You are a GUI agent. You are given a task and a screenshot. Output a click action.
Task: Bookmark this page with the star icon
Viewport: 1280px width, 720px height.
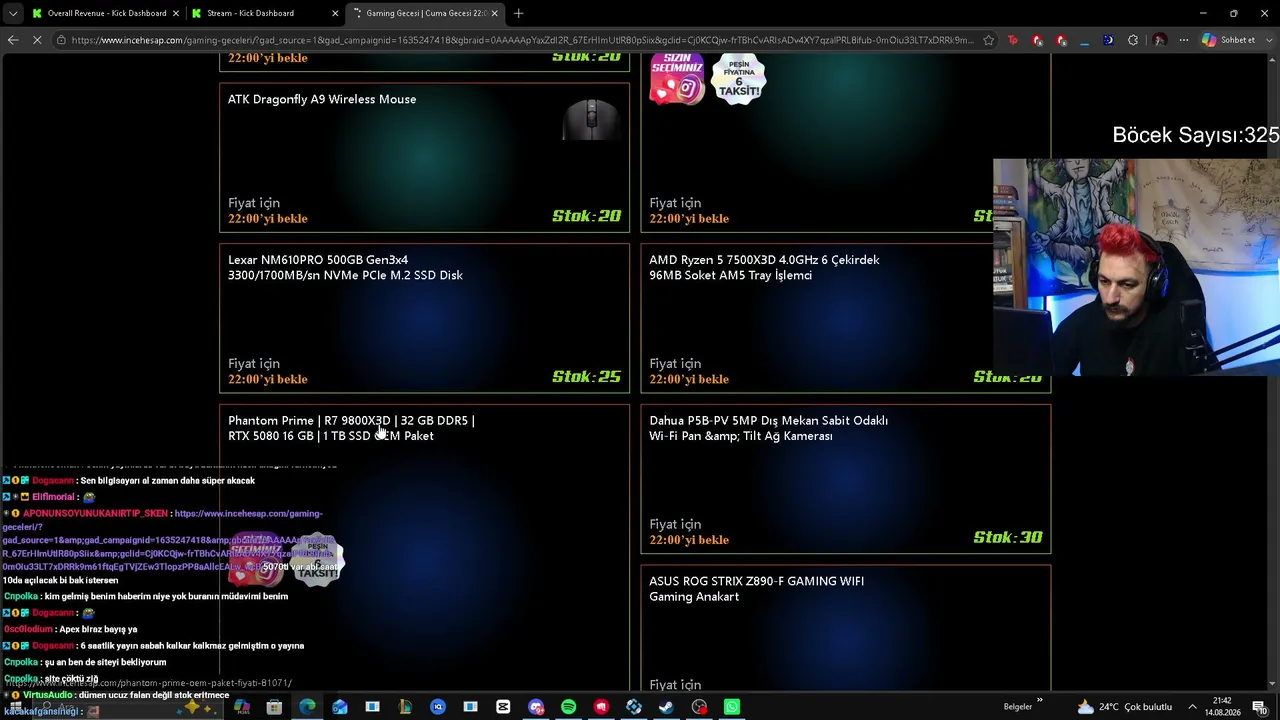(x=988, y=40)
